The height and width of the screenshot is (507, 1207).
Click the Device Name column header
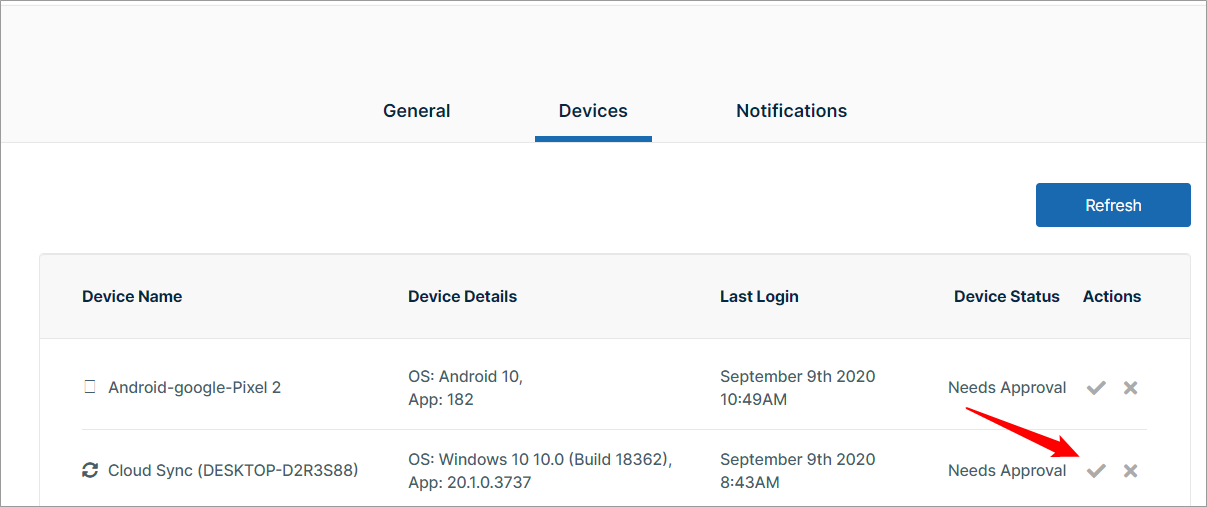(132, 296)
